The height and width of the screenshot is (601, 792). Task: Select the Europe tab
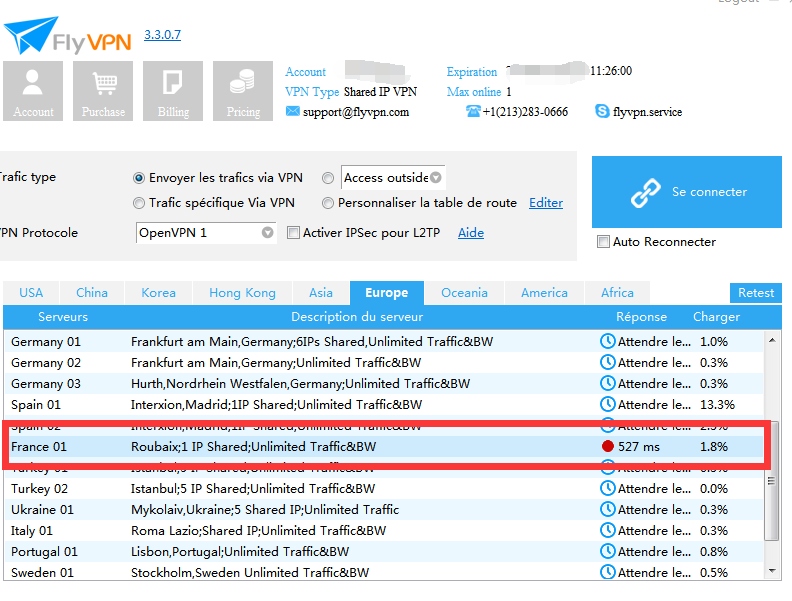click(387, 293)
